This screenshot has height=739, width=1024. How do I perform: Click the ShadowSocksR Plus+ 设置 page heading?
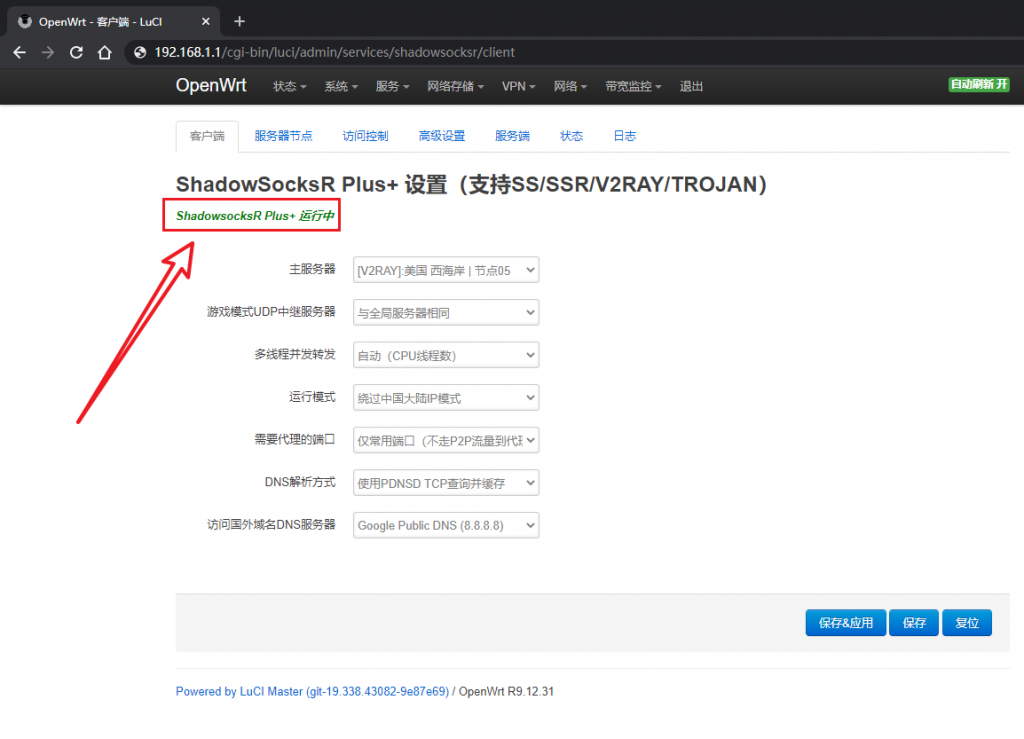point(471,184)
